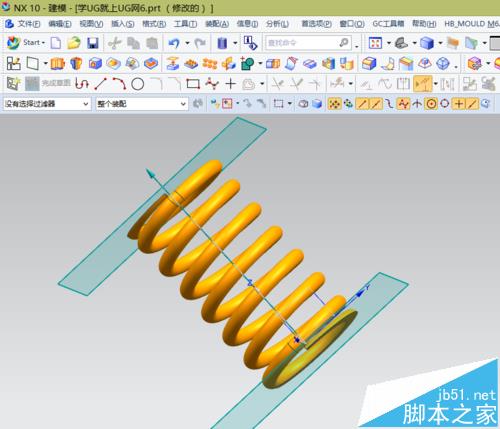
Task: Click the rectangle selection mode icon
Action: pos(278,104)
